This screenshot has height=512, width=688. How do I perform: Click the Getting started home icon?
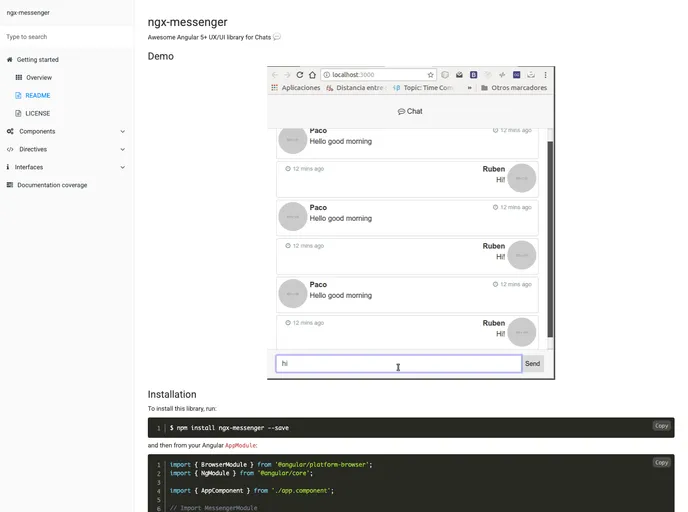pyautogui.click(x=10, y=60)
